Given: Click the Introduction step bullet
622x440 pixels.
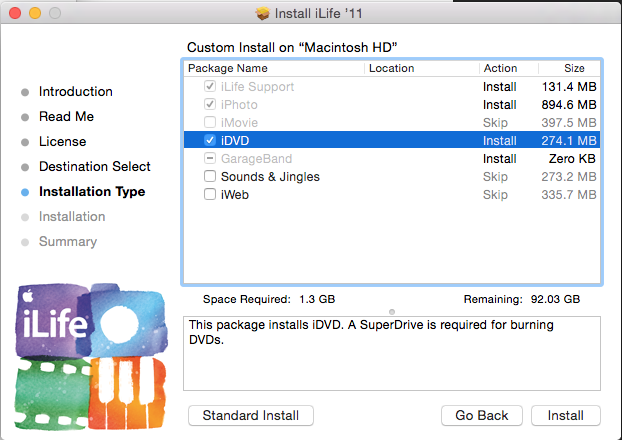Looking at the screenshot, I should [25, 92].
